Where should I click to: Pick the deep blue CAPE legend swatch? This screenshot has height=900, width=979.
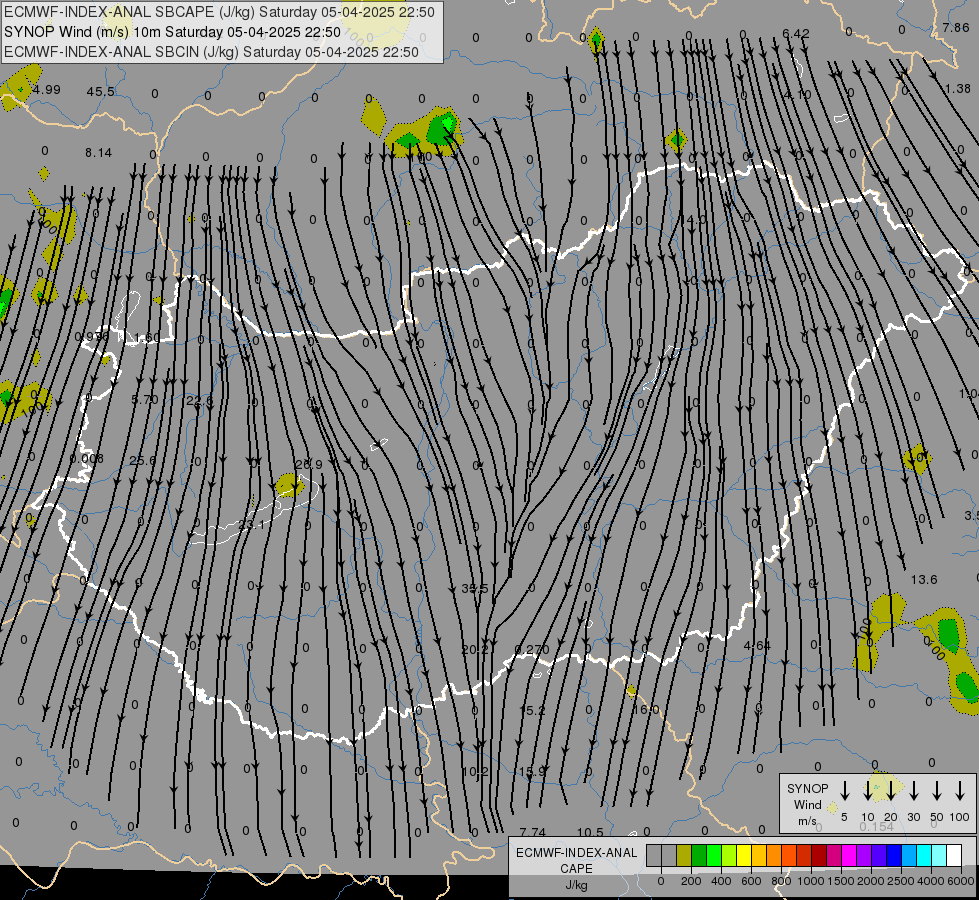click(x=893, y=856)
